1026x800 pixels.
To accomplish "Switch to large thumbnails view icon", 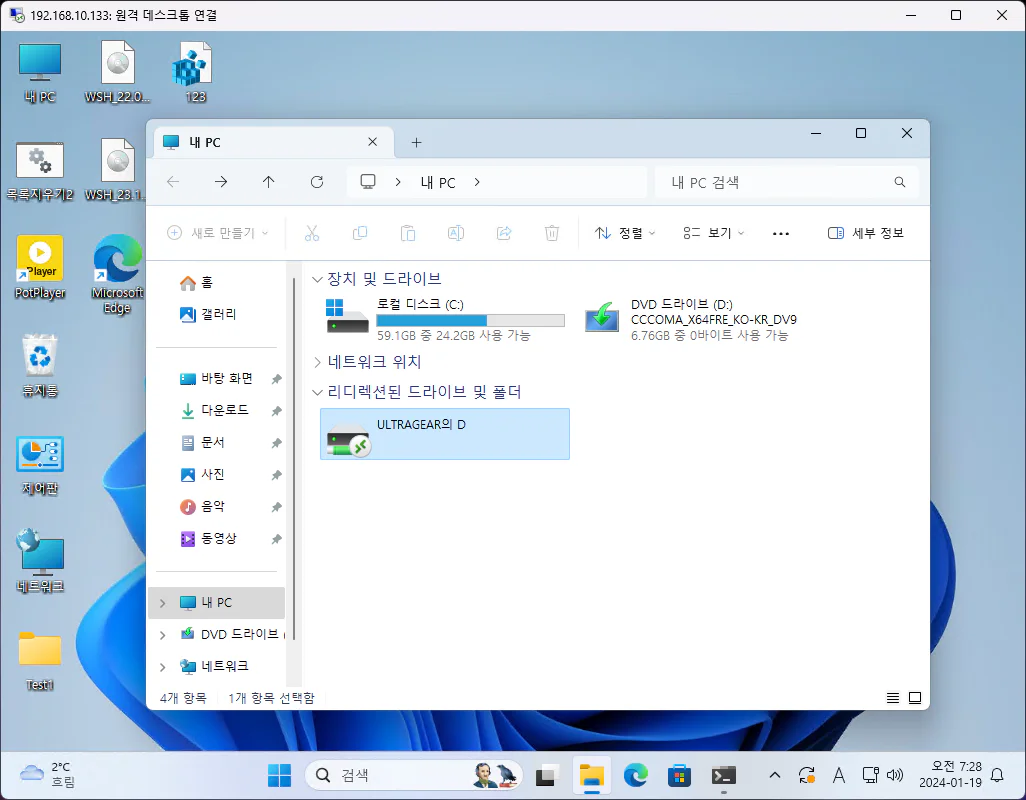I will pos(915,698).
